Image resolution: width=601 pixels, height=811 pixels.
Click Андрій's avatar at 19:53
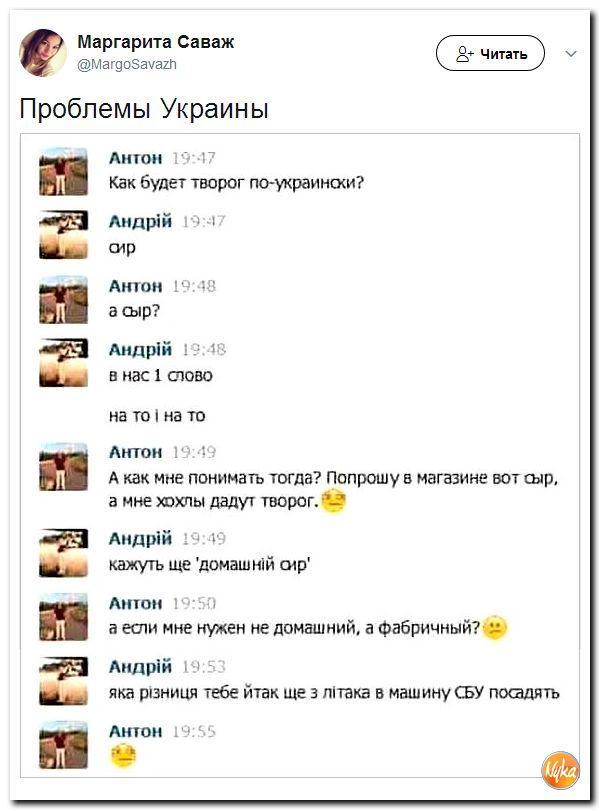click(64, 681)
